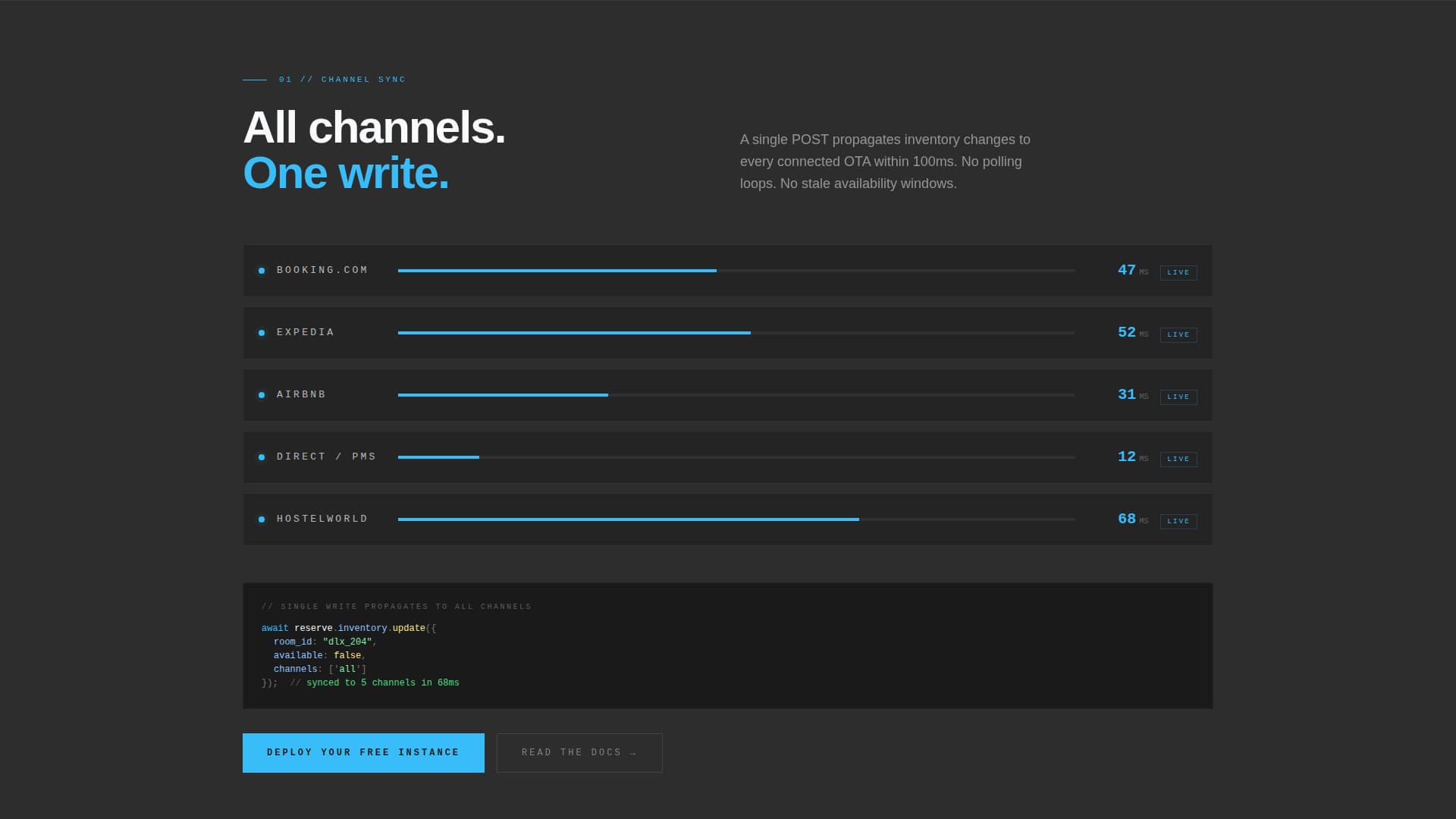1456x819 pixels.
Task: Click the LIVE badge for Hostelworld
Action: tap(1178, 521)
